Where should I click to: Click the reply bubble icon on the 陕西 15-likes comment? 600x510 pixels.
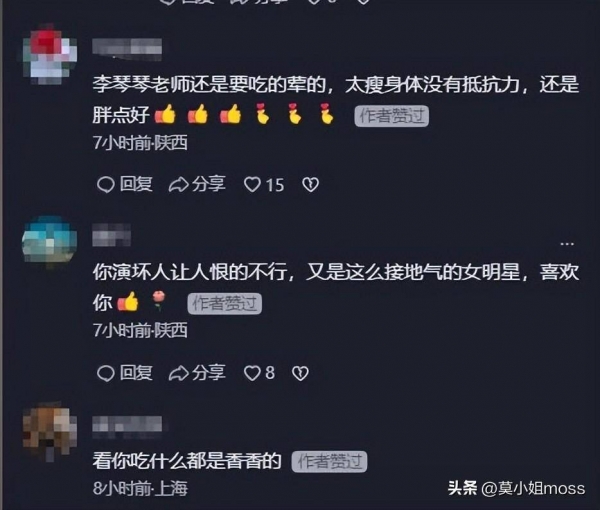pos(106,185)
